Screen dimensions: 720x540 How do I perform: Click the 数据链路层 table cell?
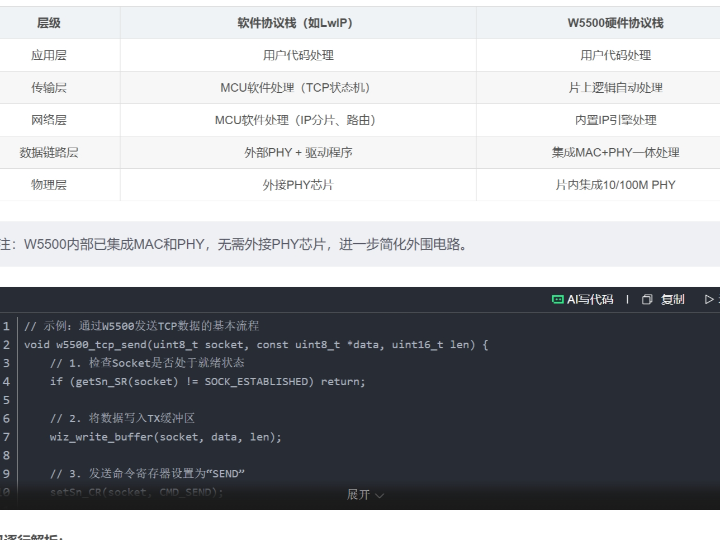[x=48, y=153]
